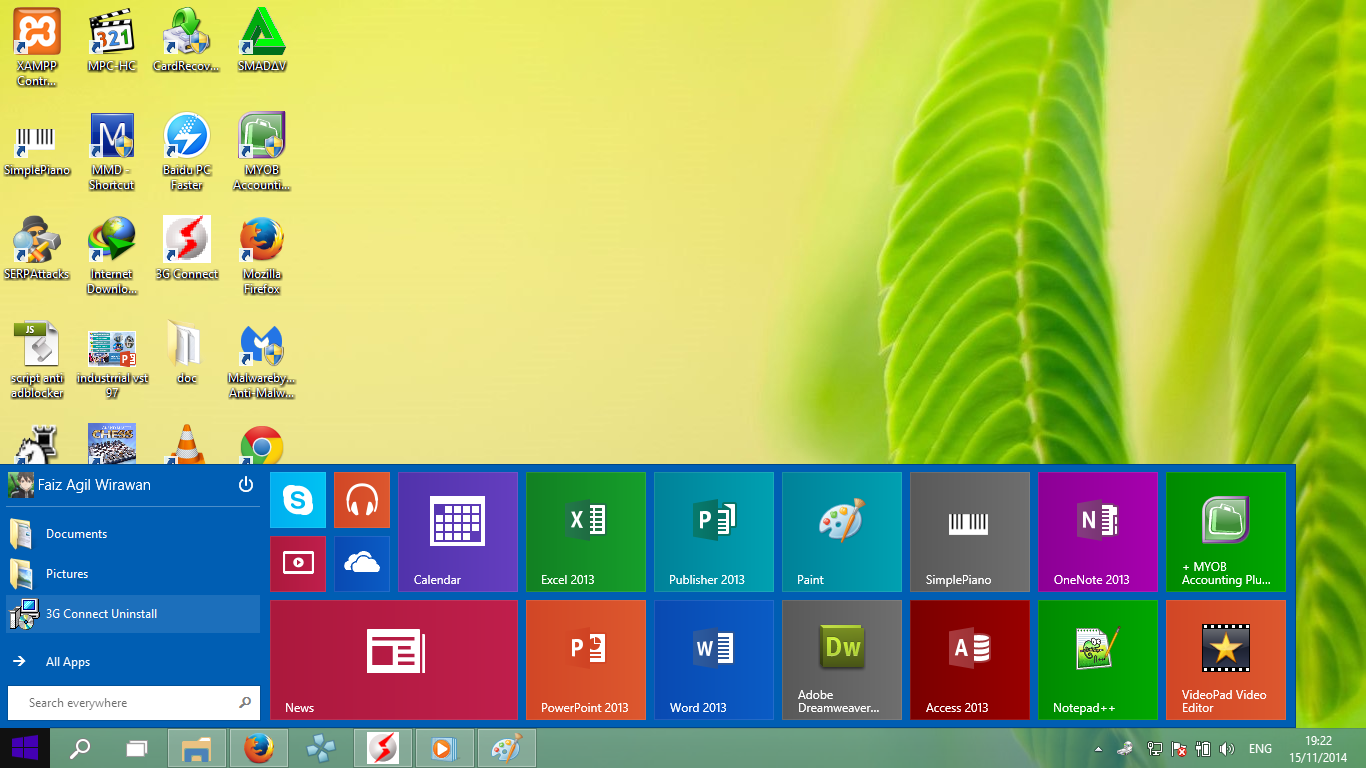Click the power button in Start menu
Viewport: 1366px width, 768px height.
pos(246,485)
